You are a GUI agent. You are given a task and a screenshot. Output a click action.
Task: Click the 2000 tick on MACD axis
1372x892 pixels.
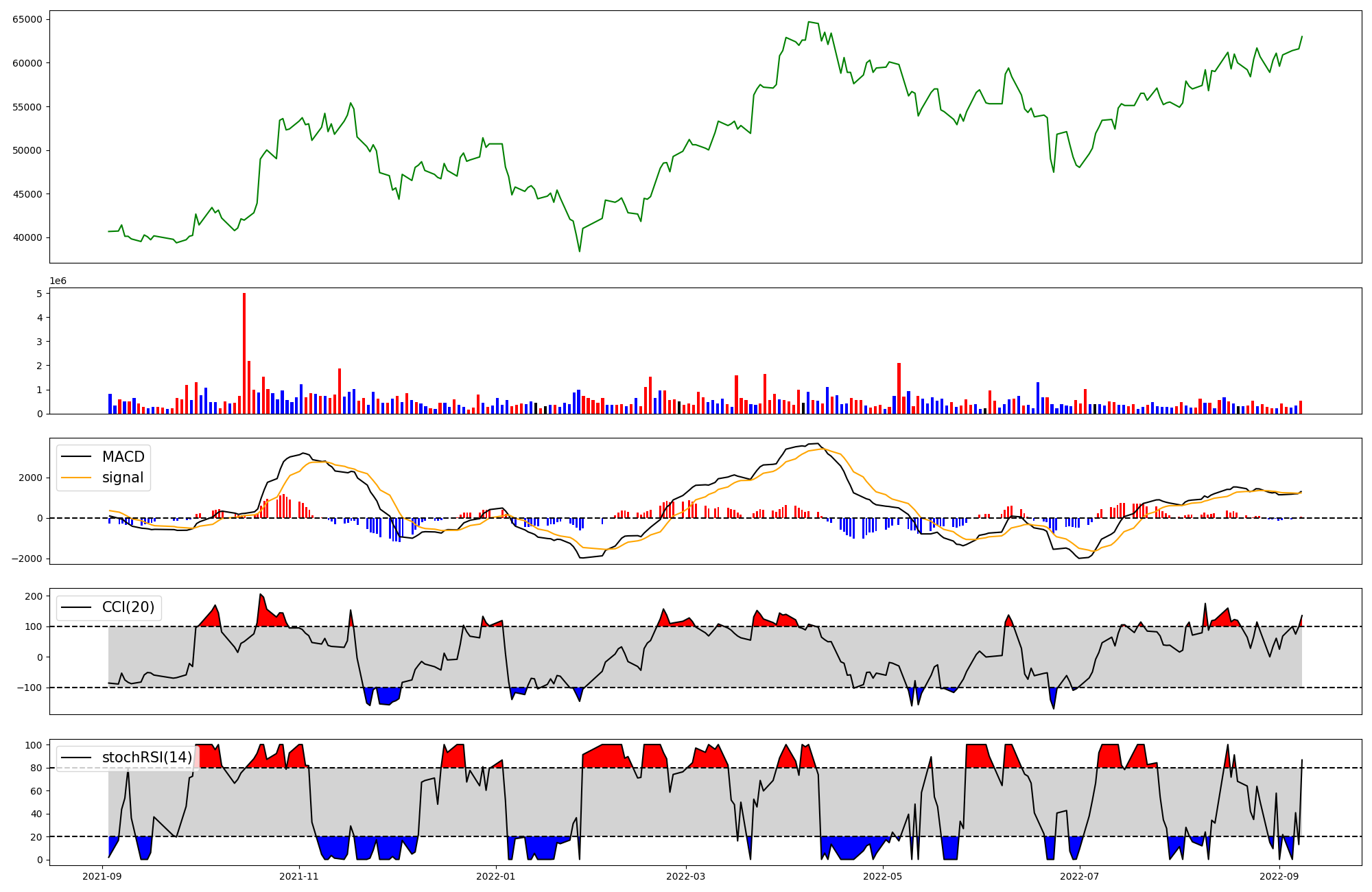click(32, 478)
